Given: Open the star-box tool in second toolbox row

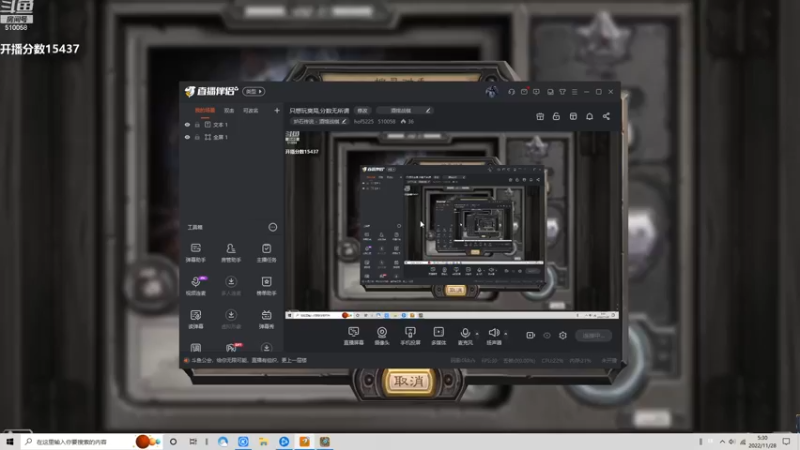Looking at the screenshot, I should tap(266, 286).
